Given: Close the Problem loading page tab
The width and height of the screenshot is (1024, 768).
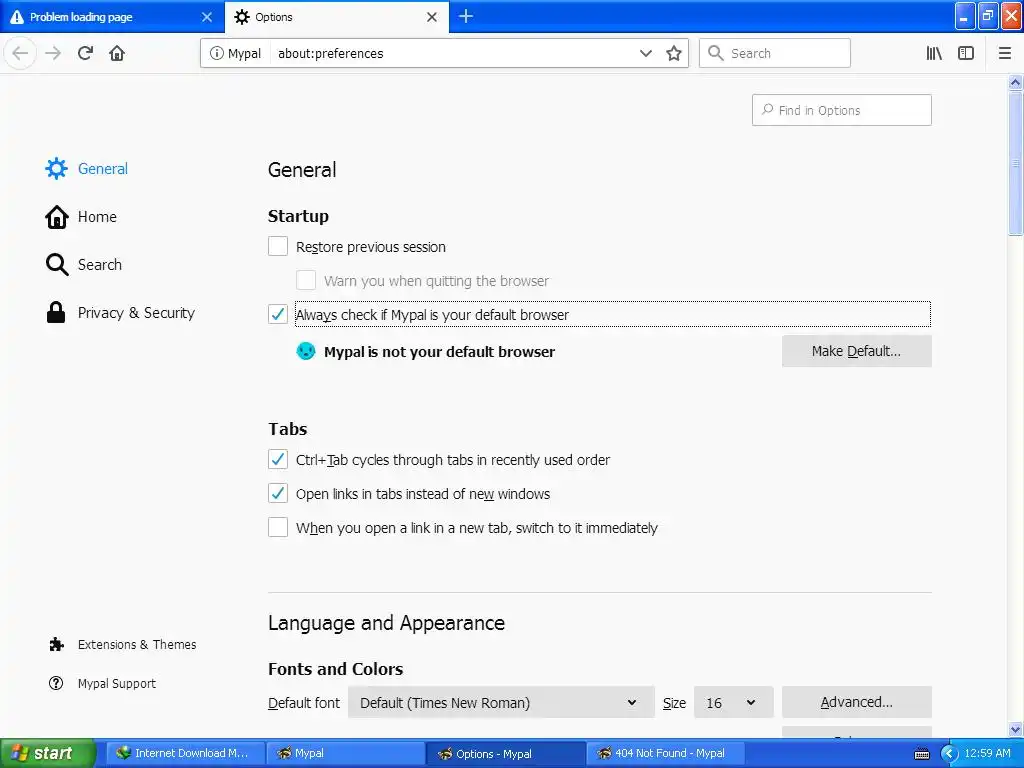Looking at the screenshot, I should pos(207,17).
